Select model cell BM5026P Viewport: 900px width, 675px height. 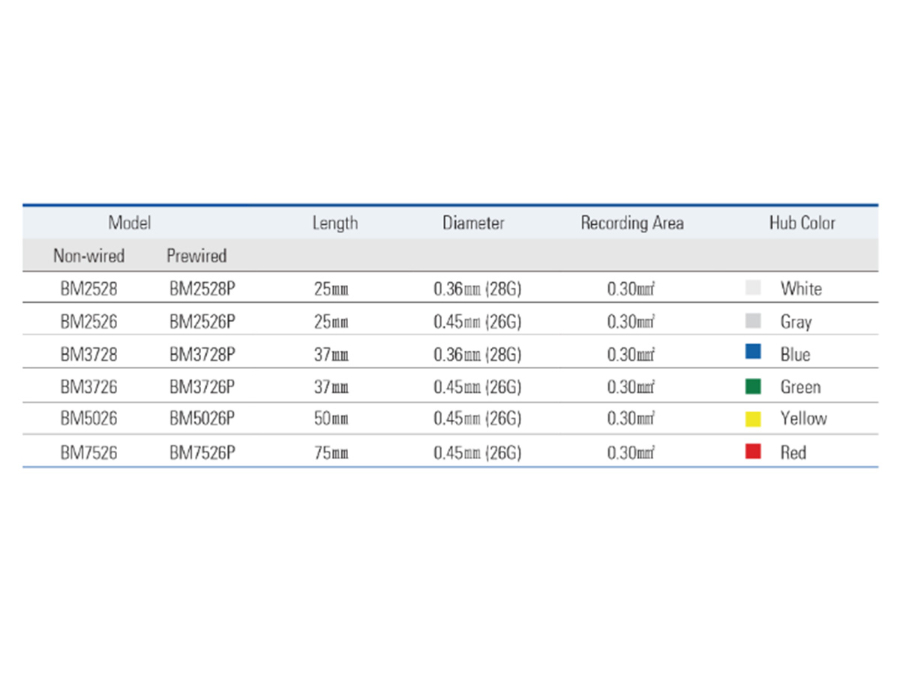(x=202, y=418)
